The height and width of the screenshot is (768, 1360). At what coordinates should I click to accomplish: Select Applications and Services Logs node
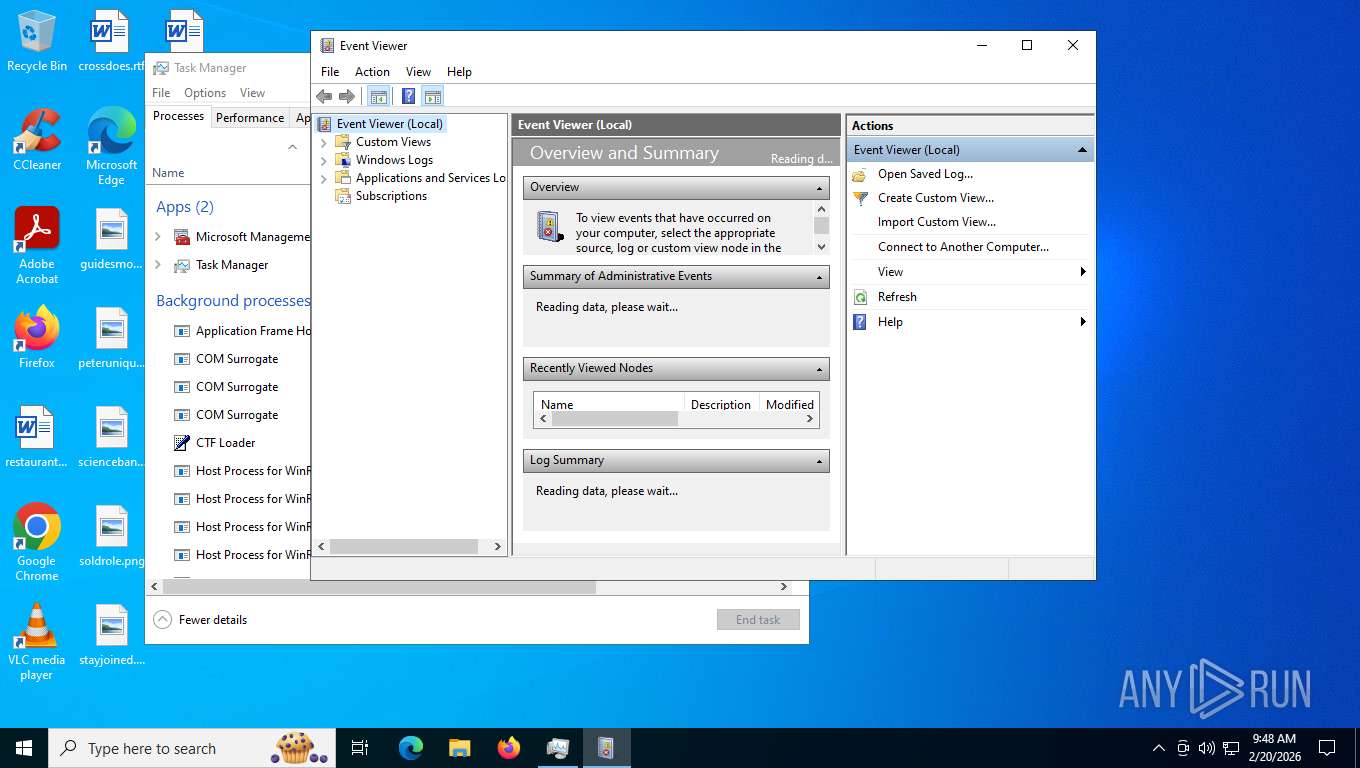click(431, 178)
